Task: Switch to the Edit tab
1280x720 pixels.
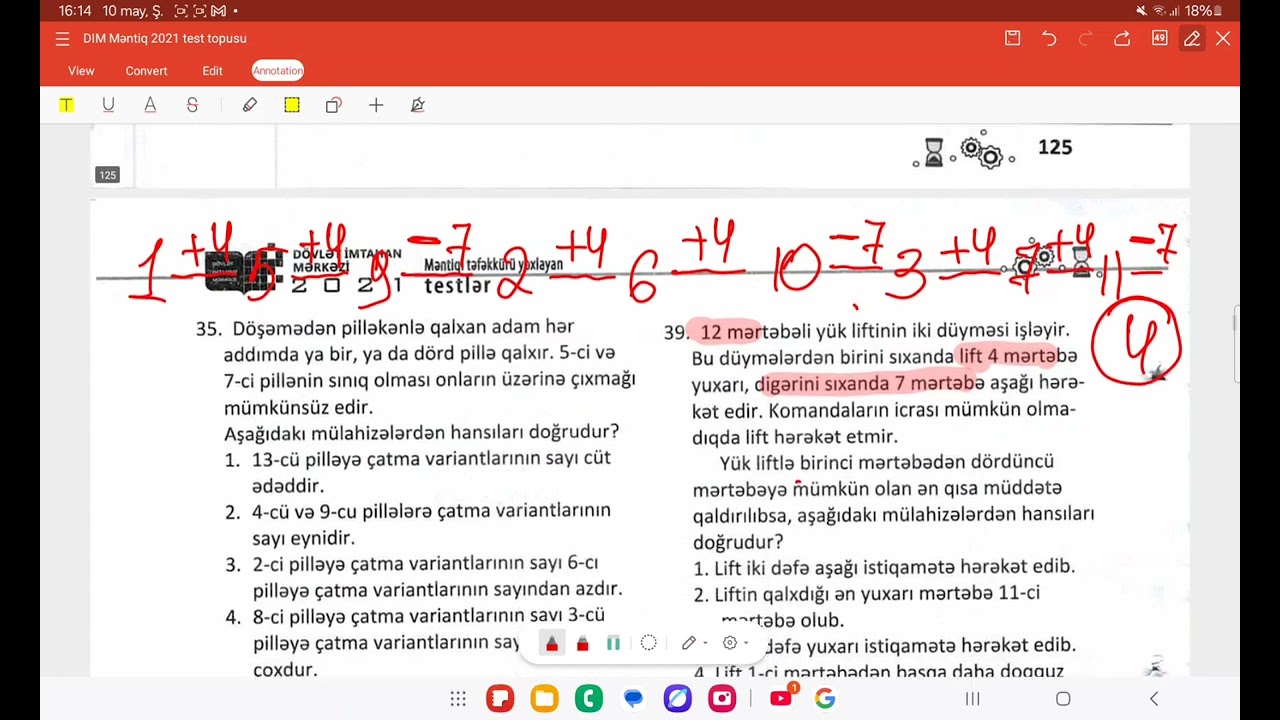Action: coord(212,71)
